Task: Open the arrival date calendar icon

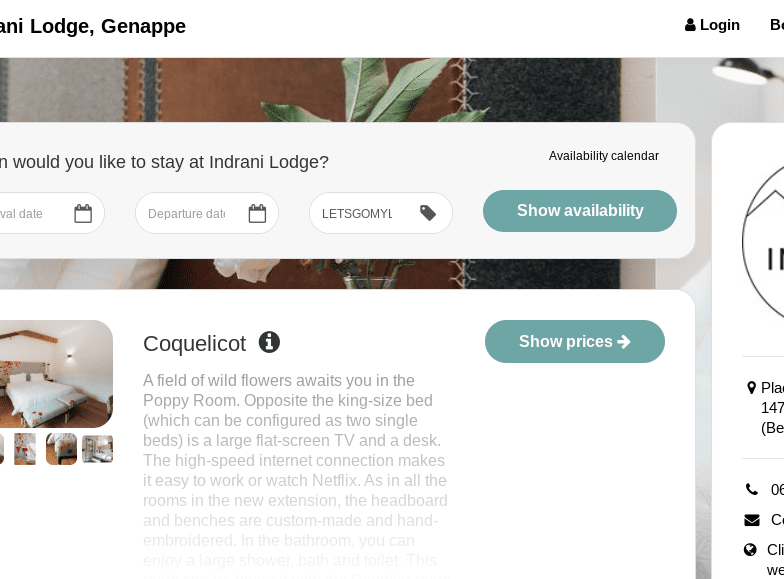Action: pos(83,213)
